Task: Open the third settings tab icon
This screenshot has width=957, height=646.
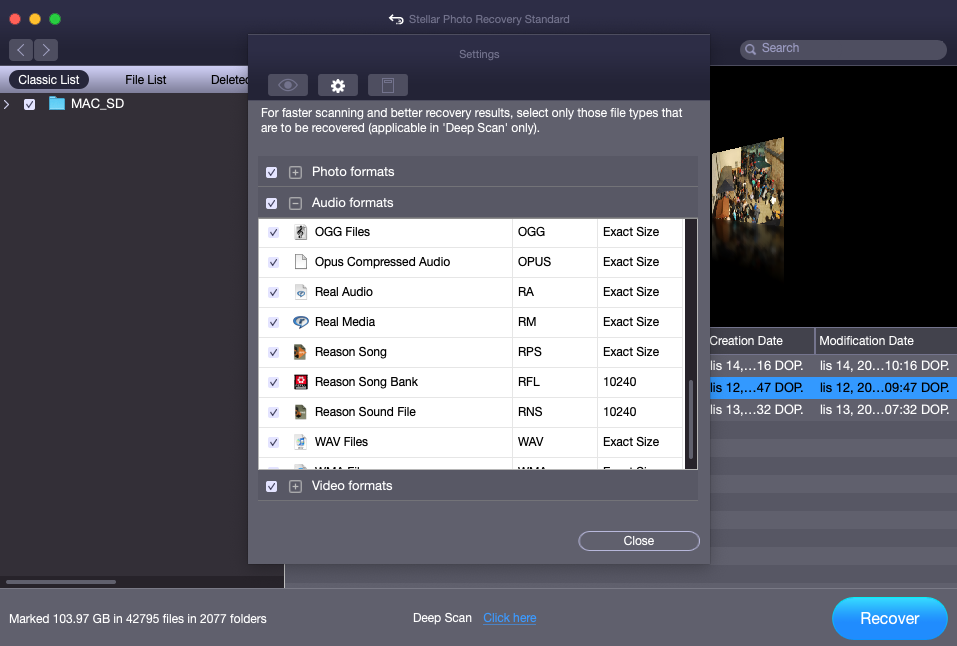Action: tap(388, 85)
